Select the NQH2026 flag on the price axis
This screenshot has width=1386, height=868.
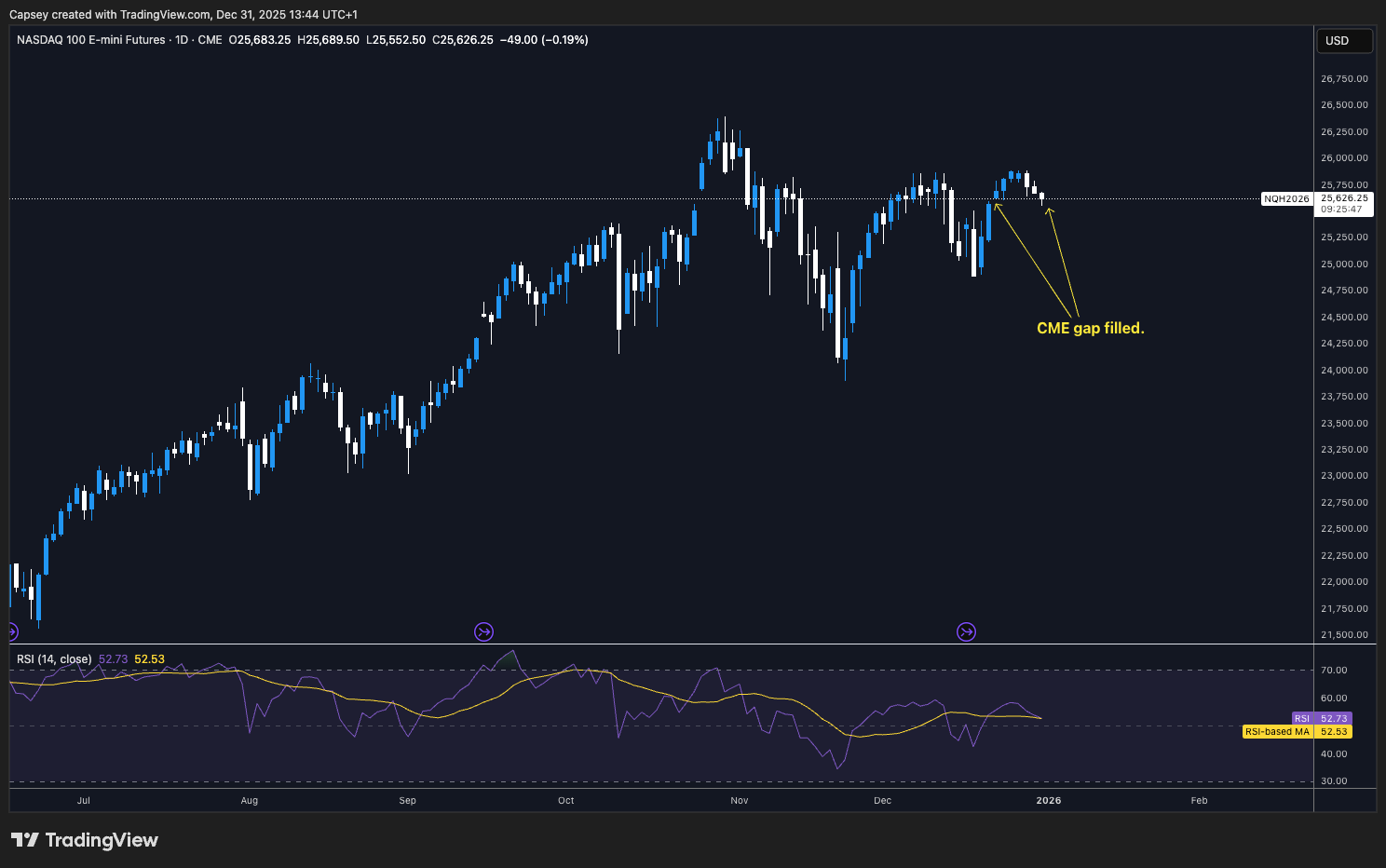1288,198
